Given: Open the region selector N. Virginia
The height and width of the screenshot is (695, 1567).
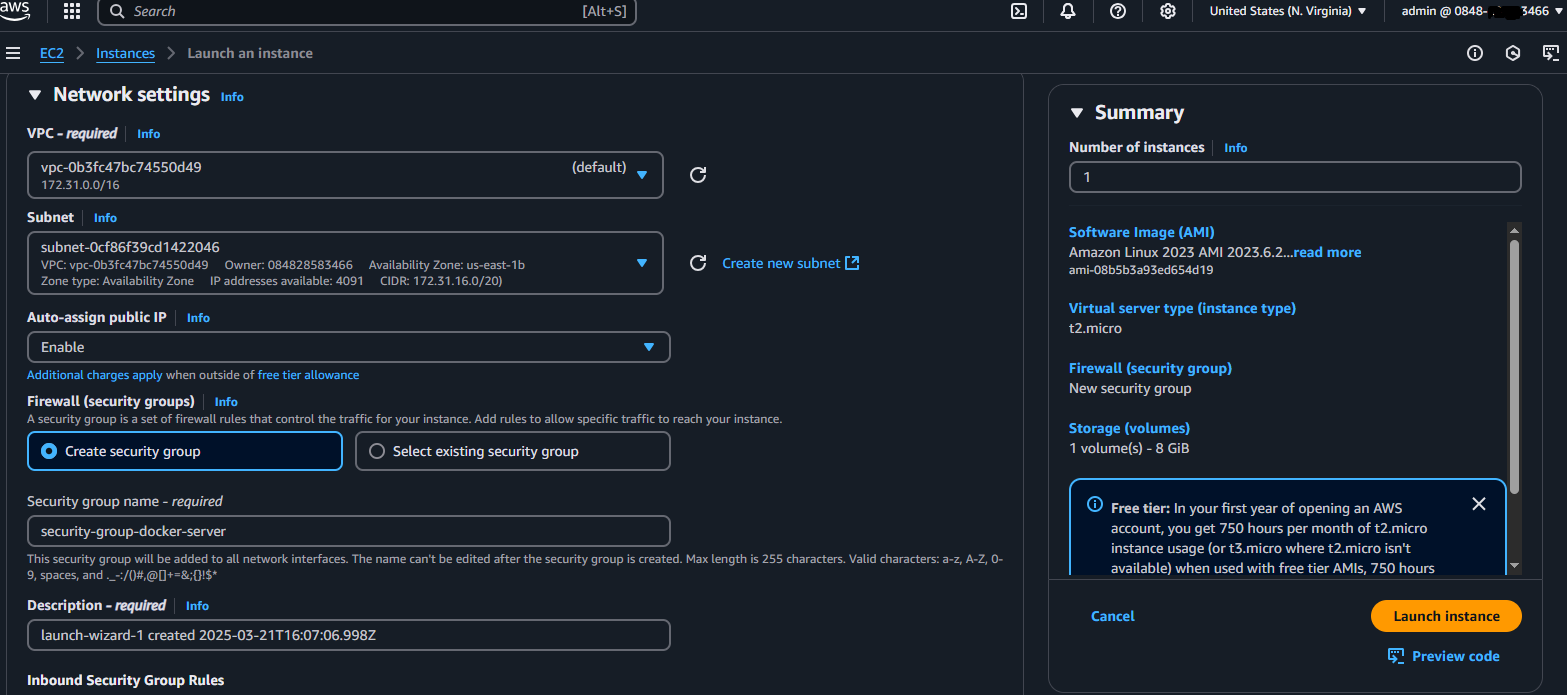Looking at the screenshot, I should 1288,11.
